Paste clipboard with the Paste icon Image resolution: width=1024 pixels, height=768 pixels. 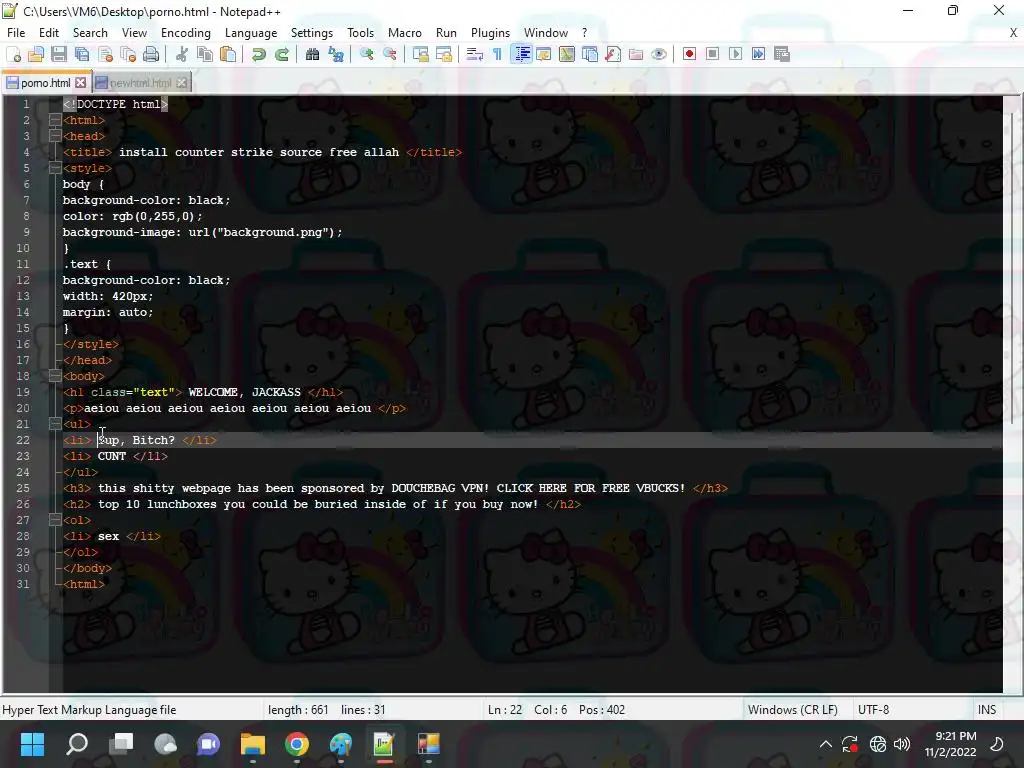coord(228,54)
